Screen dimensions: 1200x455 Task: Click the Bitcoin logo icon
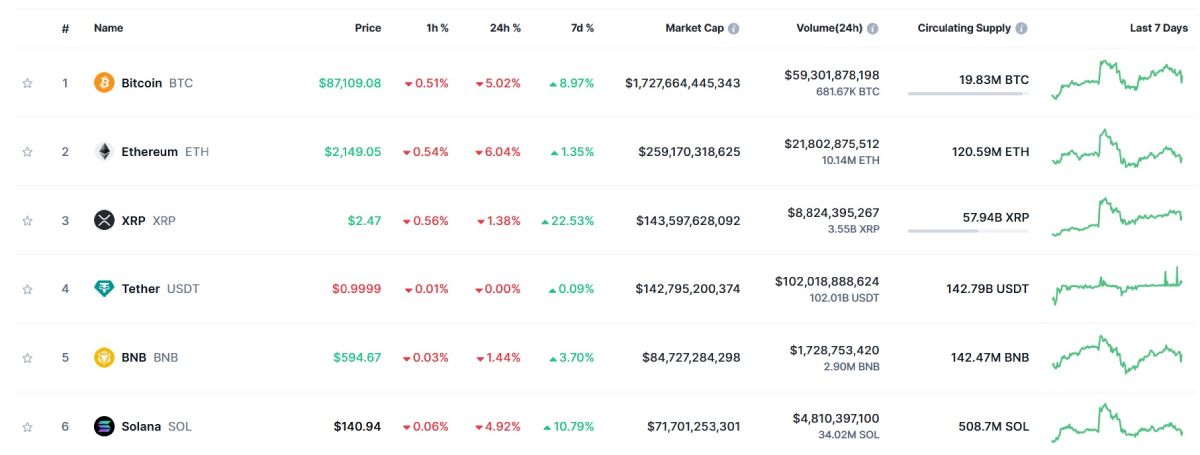coord(104,83)
